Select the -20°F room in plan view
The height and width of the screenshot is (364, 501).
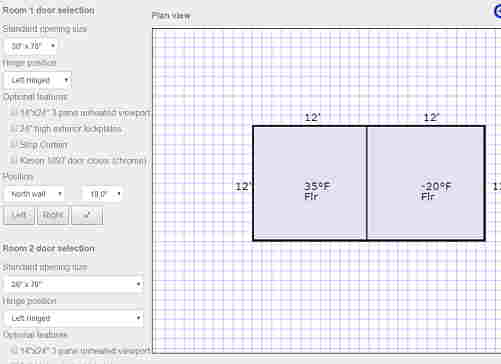coord(426,183)
